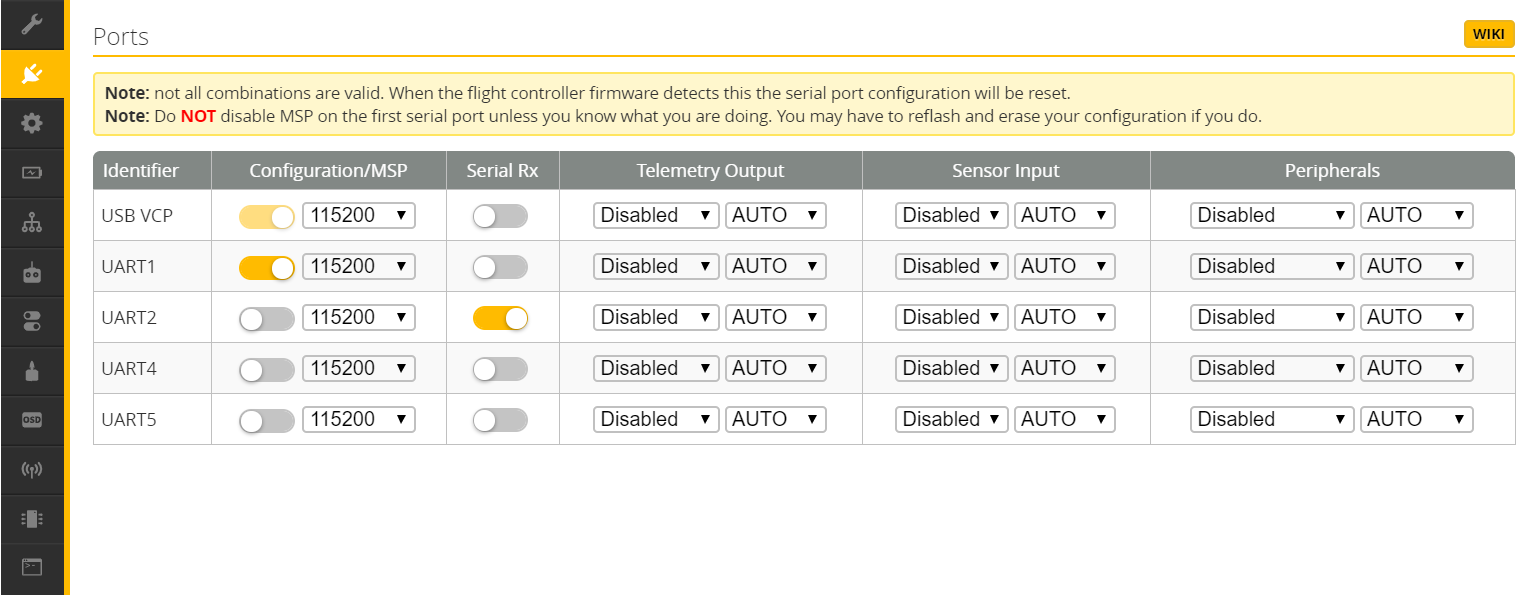Click the Ports plug icon in sidebar
1520x595 pixels.
tap(32, 74)
